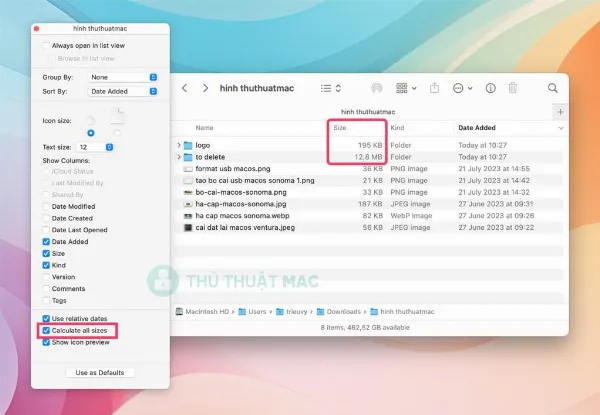Click the Trash delete icon in toolbar
This screenshot has height=415, width=600.
[513, 88]
